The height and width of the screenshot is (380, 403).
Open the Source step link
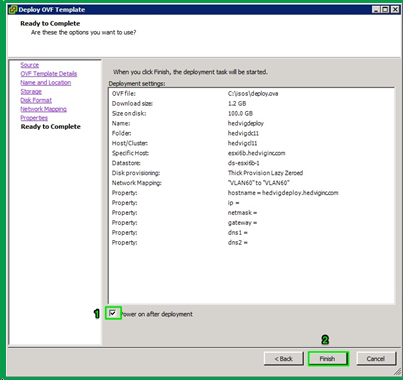point(30,65)
